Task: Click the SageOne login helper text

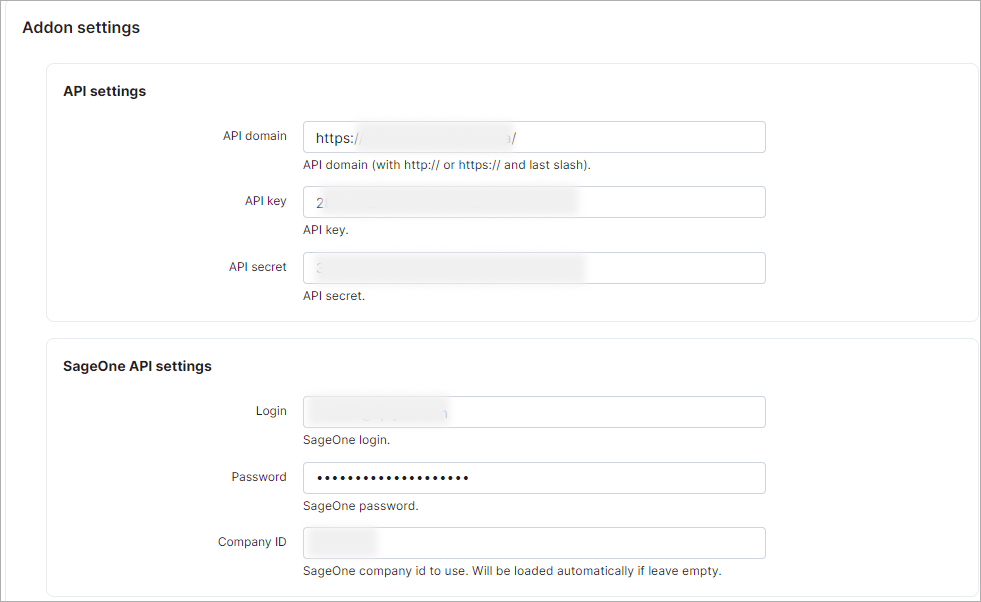Action: 345,439
